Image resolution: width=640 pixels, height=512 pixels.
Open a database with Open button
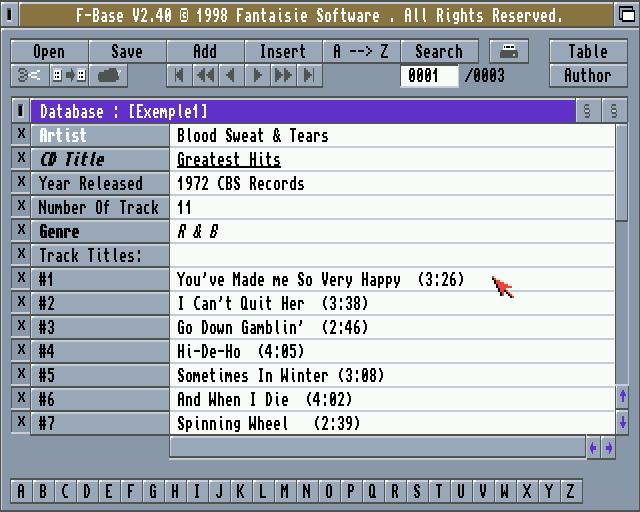coord(49,51)
